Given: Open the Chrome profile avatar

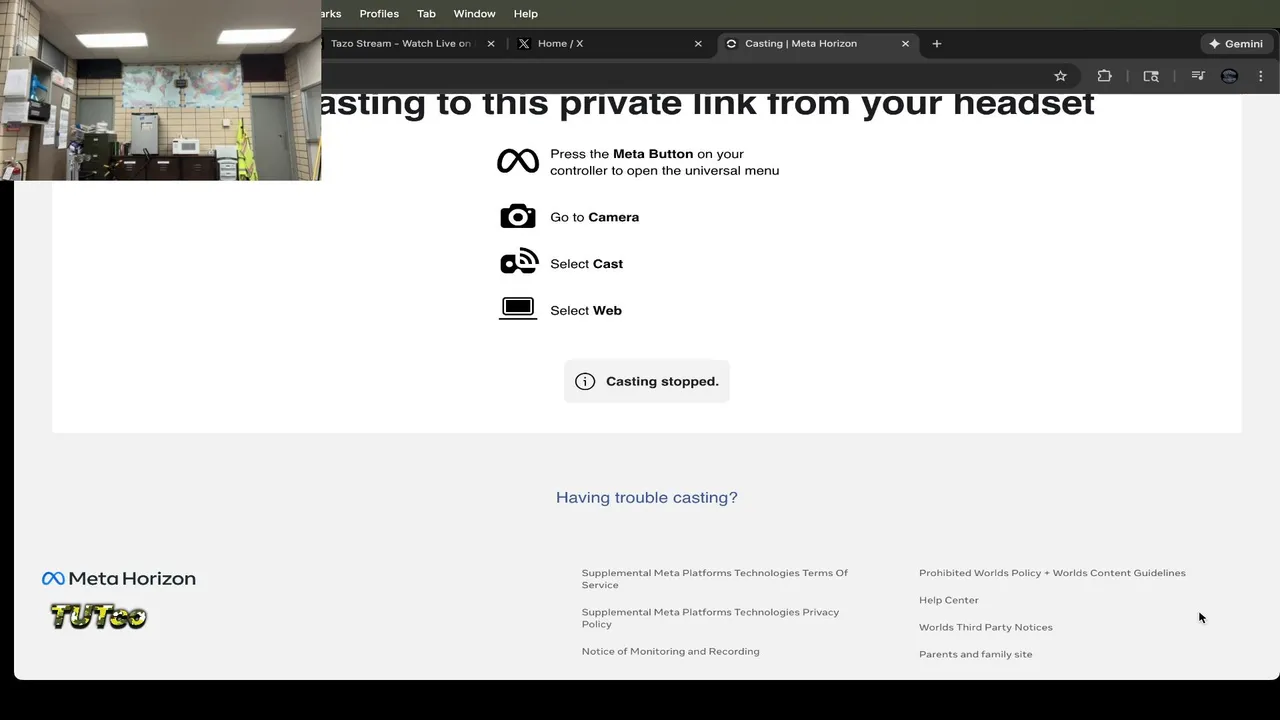Looking at the screenshot, I should 1229,76.
